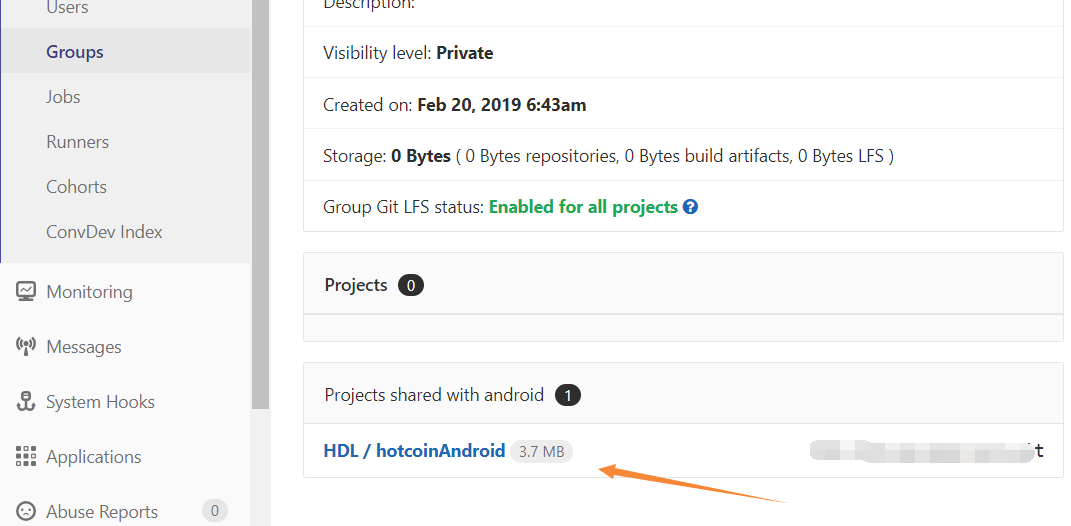Open the ConvDev Index page
The image size is (1071, 526).
click(x=104, y=232)
